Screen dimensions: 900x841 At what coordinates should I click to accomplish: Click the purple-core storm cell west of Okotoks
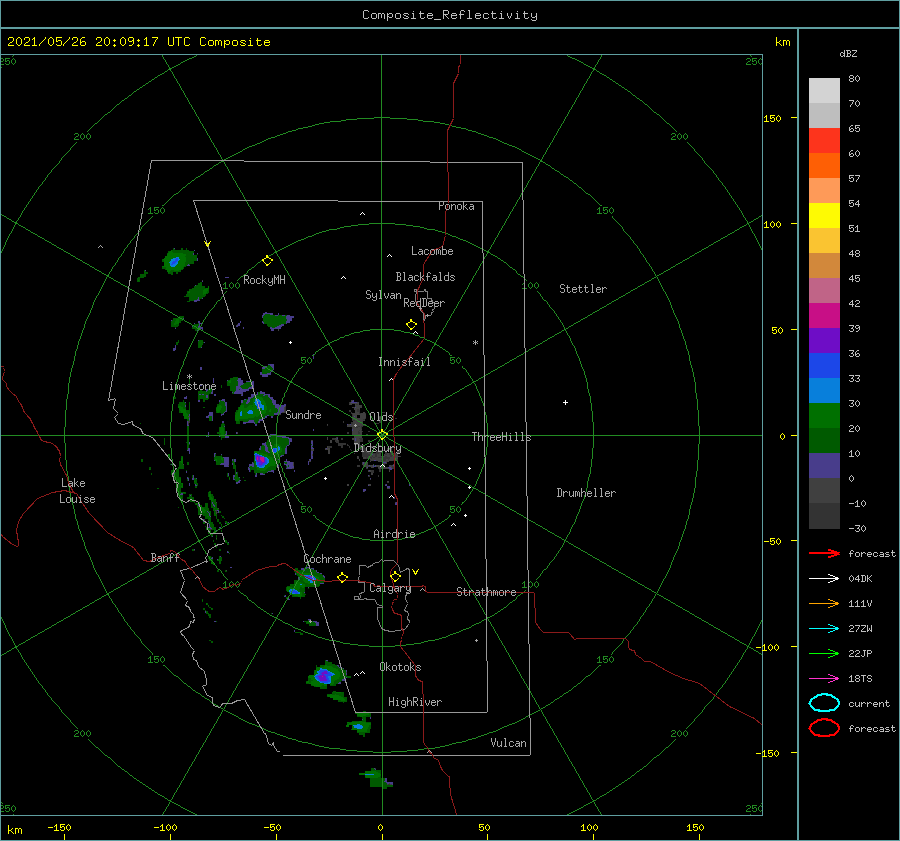click(325, 675)
